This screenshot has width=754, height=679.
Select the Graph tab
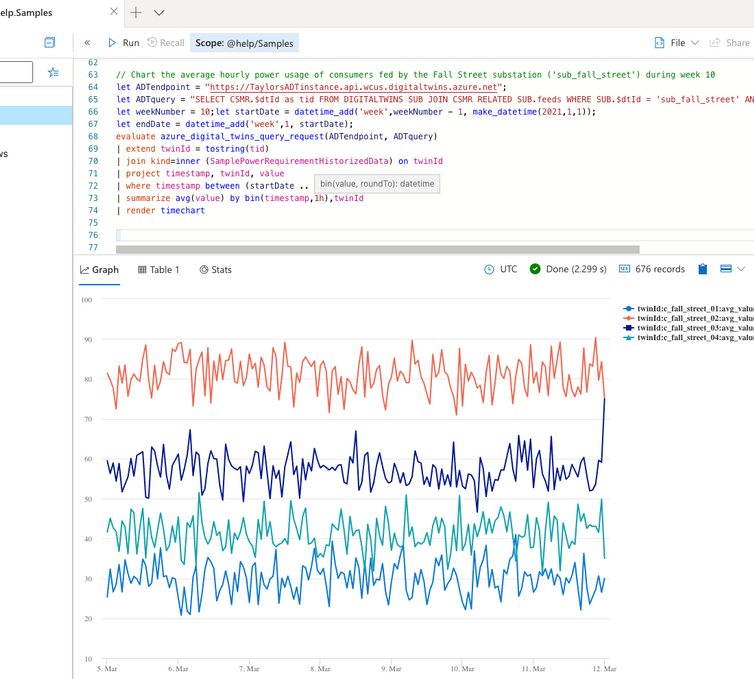coord(99,270)
